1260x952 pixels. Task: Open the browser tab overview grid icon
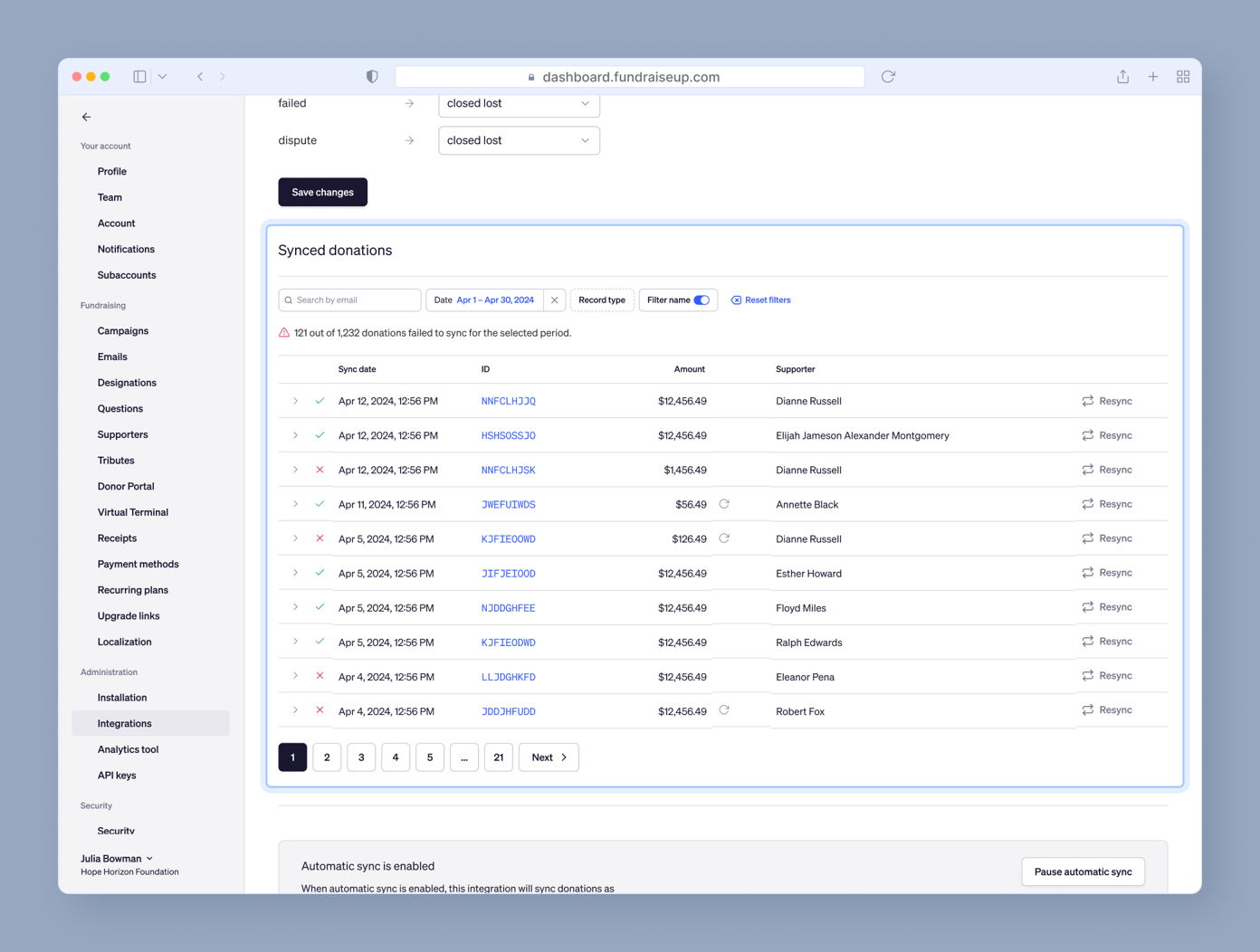tap(1182, 77)
